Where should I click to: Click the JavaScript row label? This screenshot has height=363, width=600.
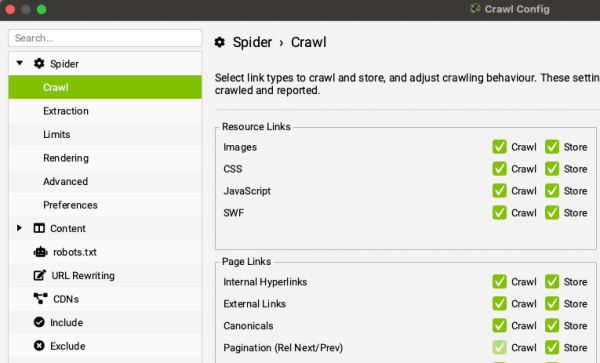pos(247,191)
